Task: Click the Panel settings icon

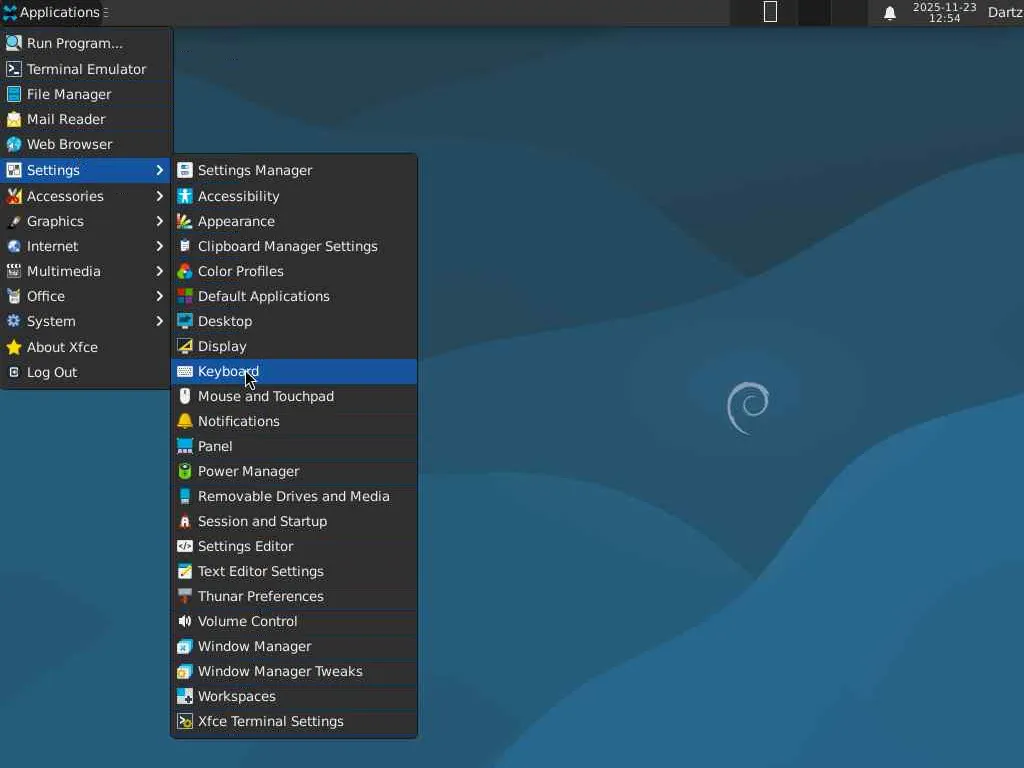Action: coord(185,446)
